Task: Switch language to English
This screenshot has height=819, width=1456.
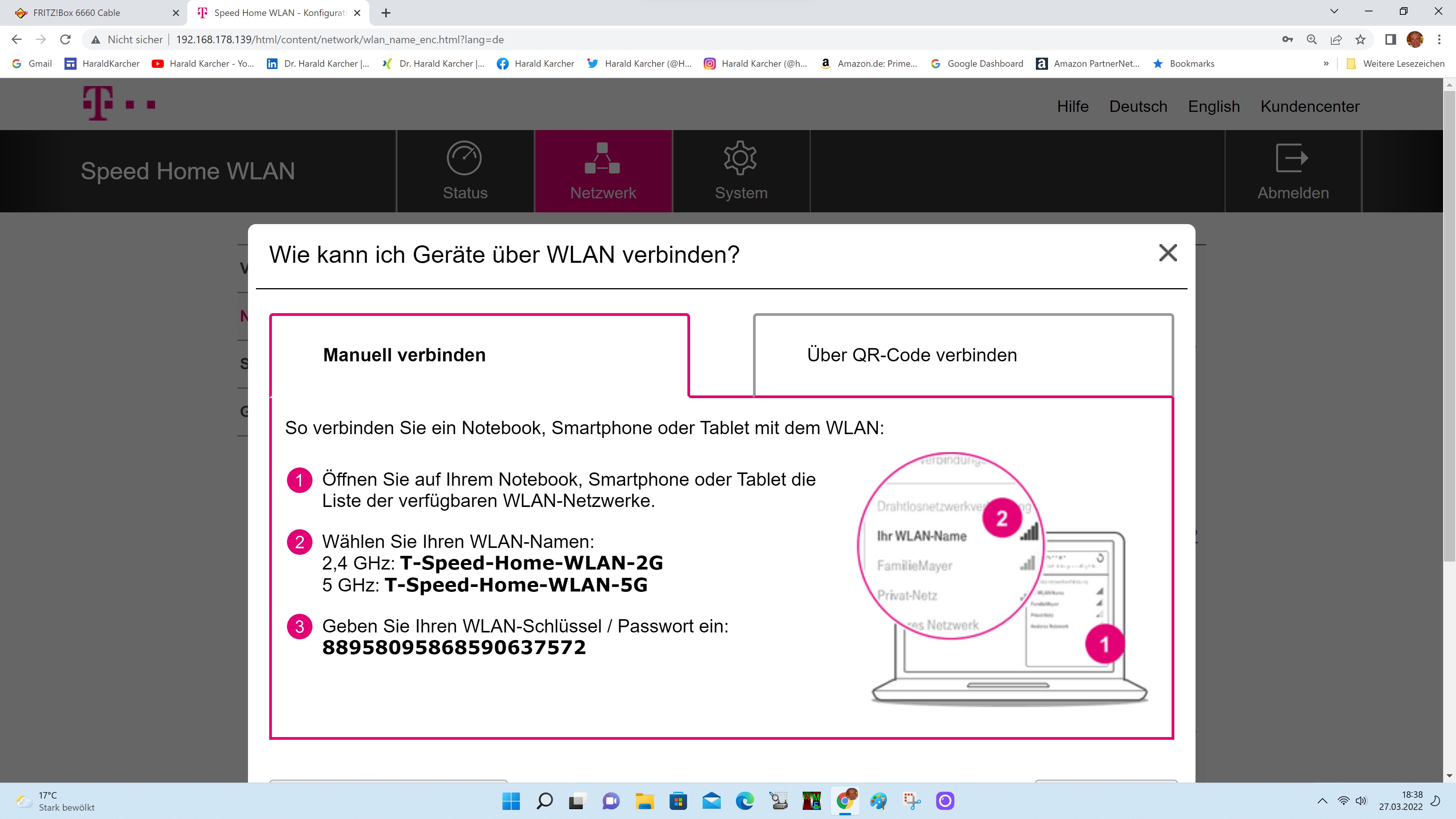Action: [x=1213, y=106]
